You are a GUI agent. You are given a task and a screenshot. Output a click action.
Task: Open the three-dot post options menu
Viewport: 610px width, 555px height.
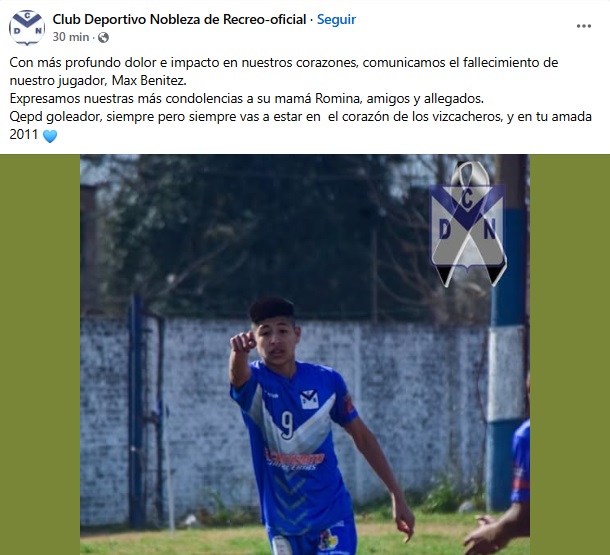pos(584,26)
